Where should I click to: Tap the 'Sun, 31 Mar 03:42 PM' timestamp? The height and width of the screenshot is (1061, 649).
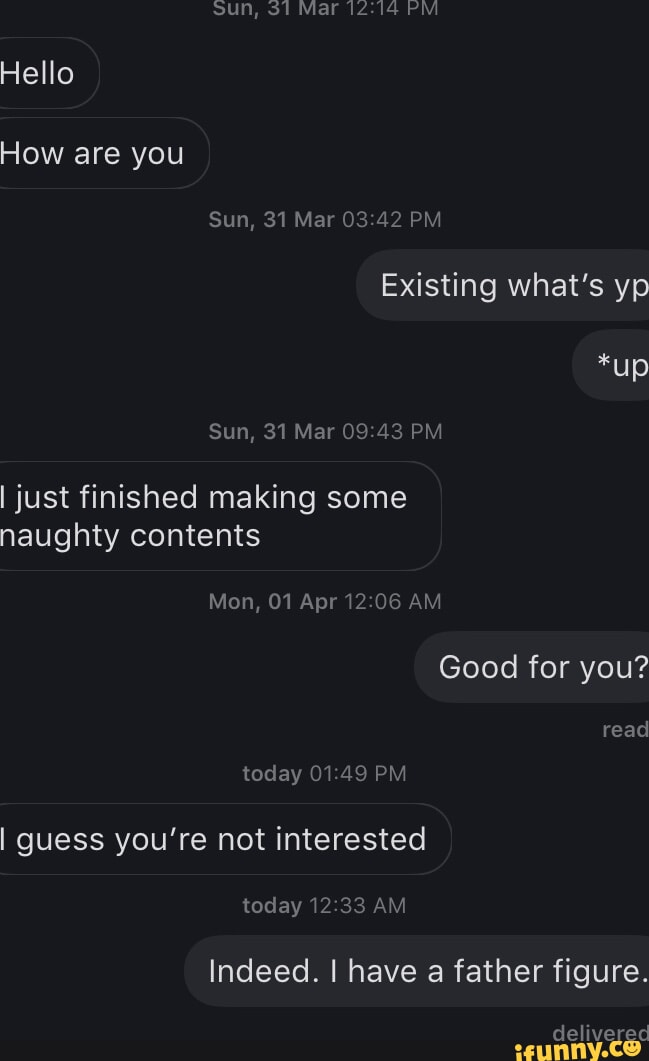tap(324, 220)
